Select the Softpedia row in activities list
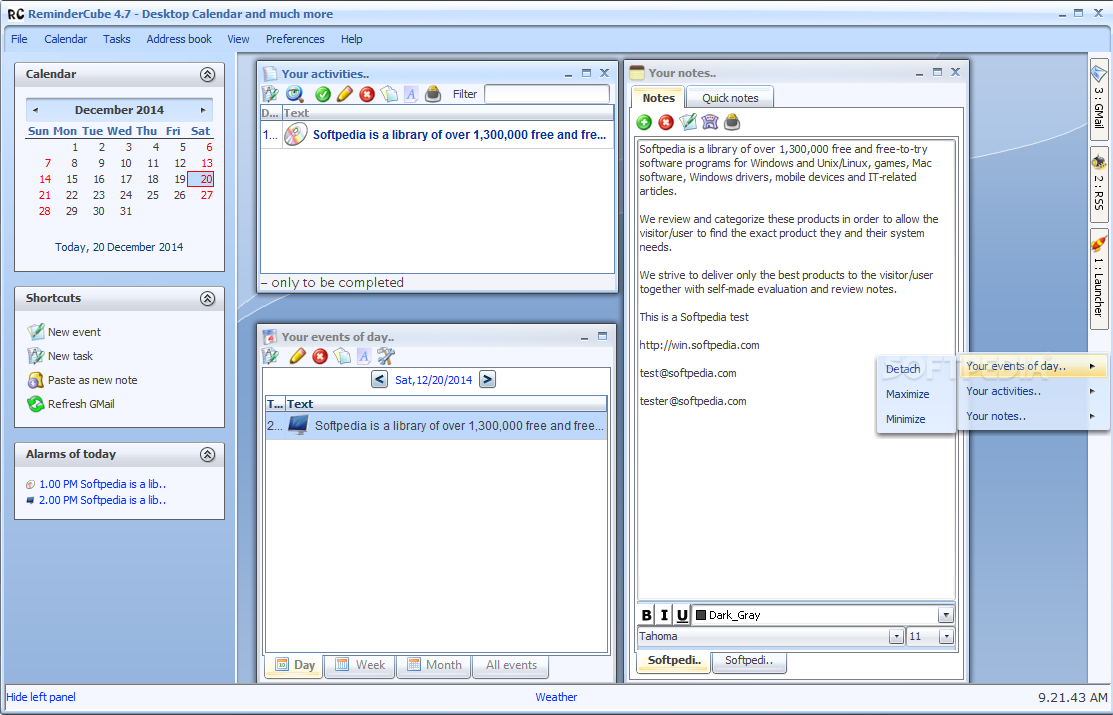The height and width of the screenshot is (715, 1113). click(437, 135)
